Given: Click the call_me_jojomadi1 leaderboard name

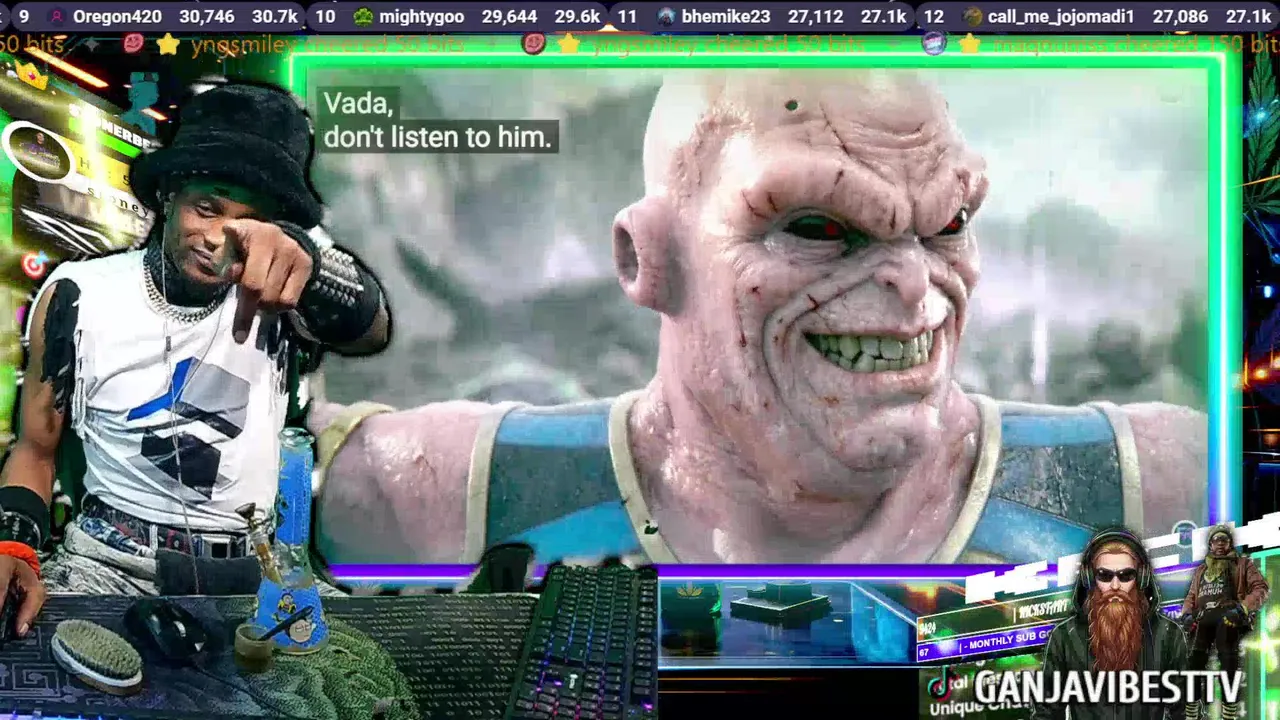Looking at the screenshot, I should coord(1061,17).
